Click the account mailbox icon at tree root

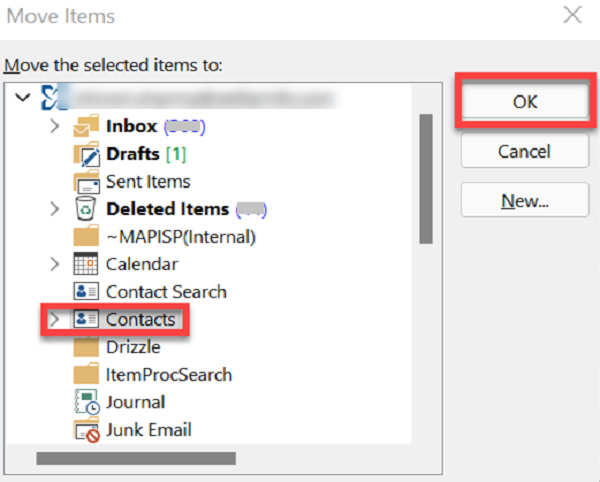pos(54,98)
